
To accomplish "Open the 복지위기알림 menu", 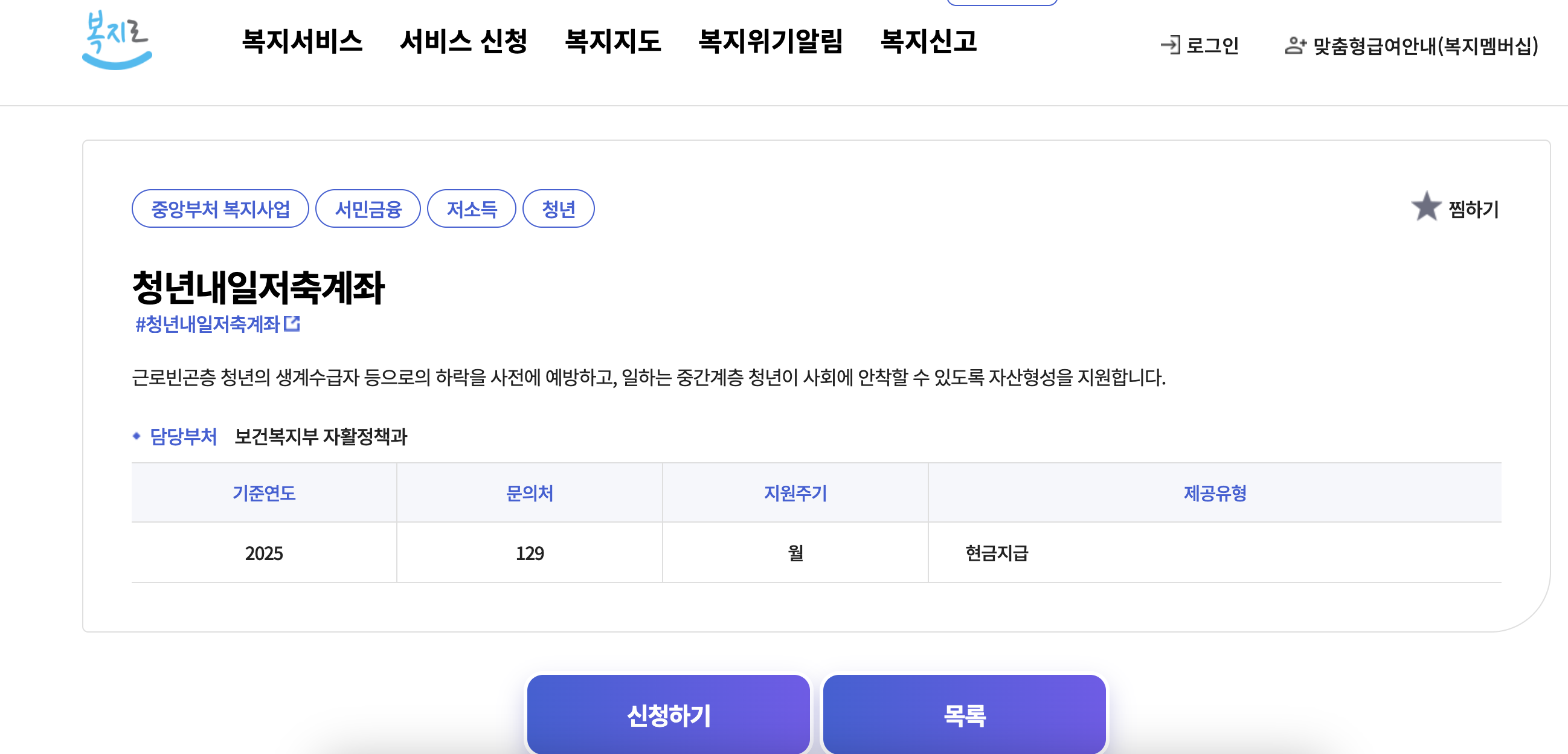I will click(x=771, y=42).
